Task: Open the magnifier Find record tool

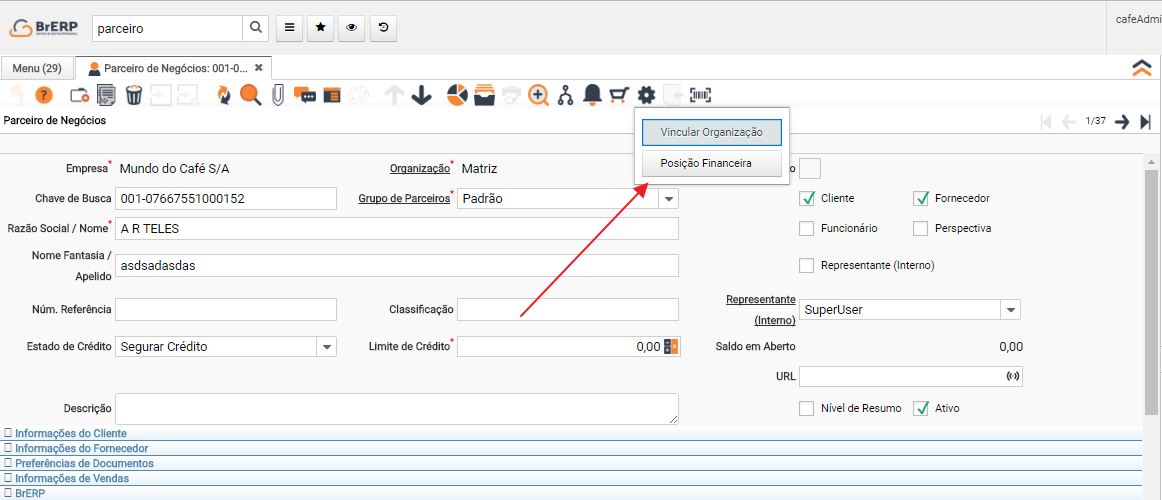Action: [x=250, y=95]
